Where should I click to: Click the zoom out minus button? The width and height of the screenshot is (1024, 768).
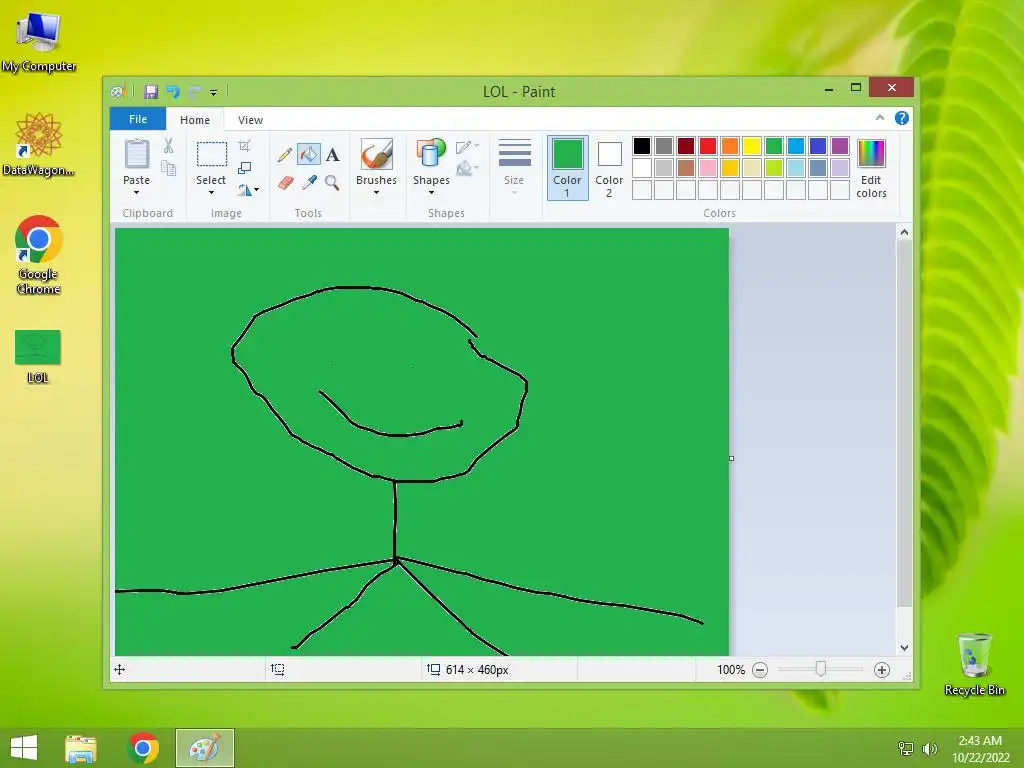coord(760,670)
